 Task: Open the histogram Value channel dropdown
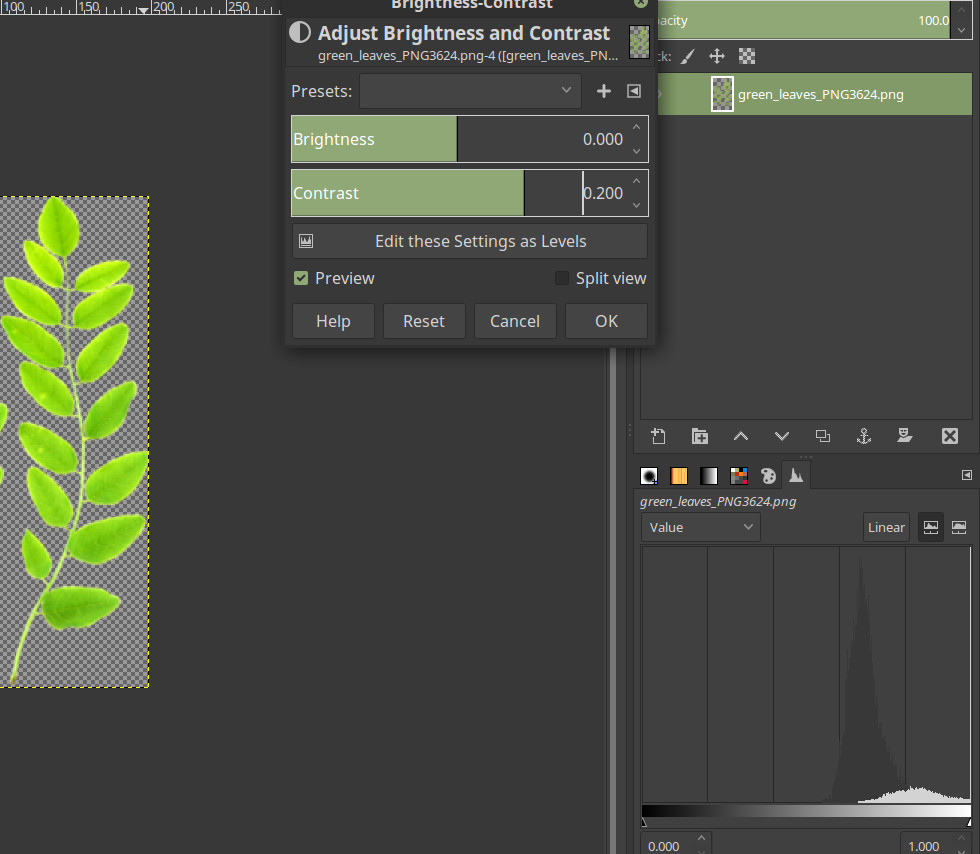point(700,527)
